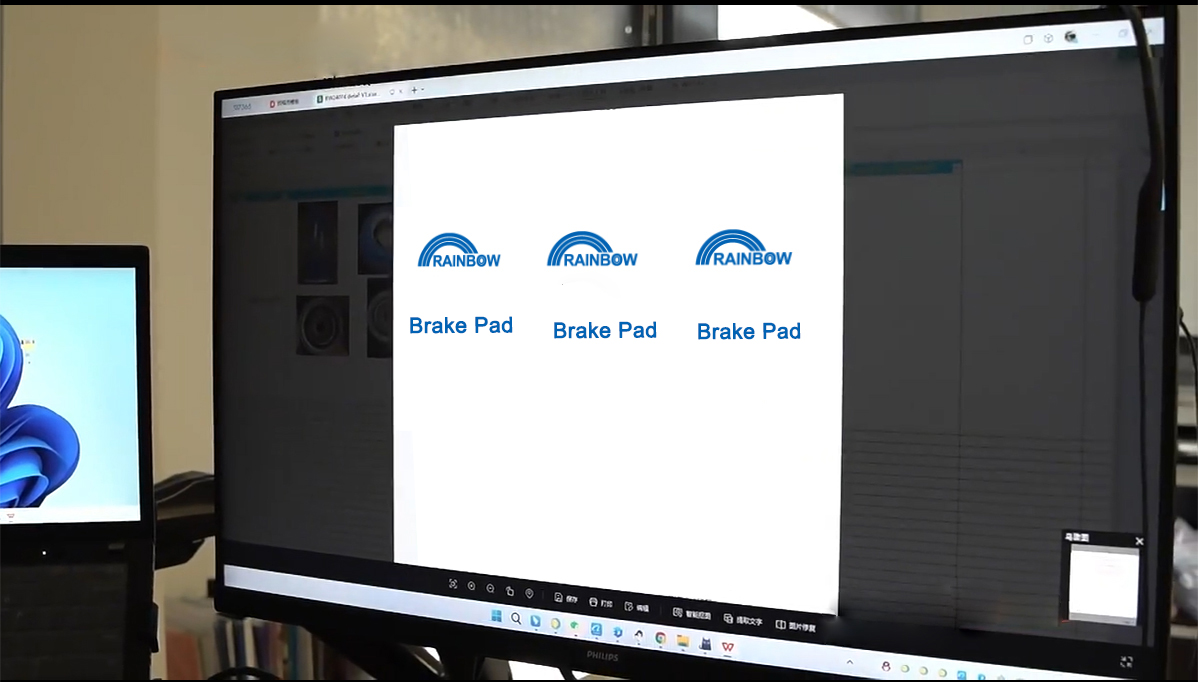Viewport: 1198px width, 682px height.
Task: Click the first RAINBOW logo in the image
Action: click(458, 250)
